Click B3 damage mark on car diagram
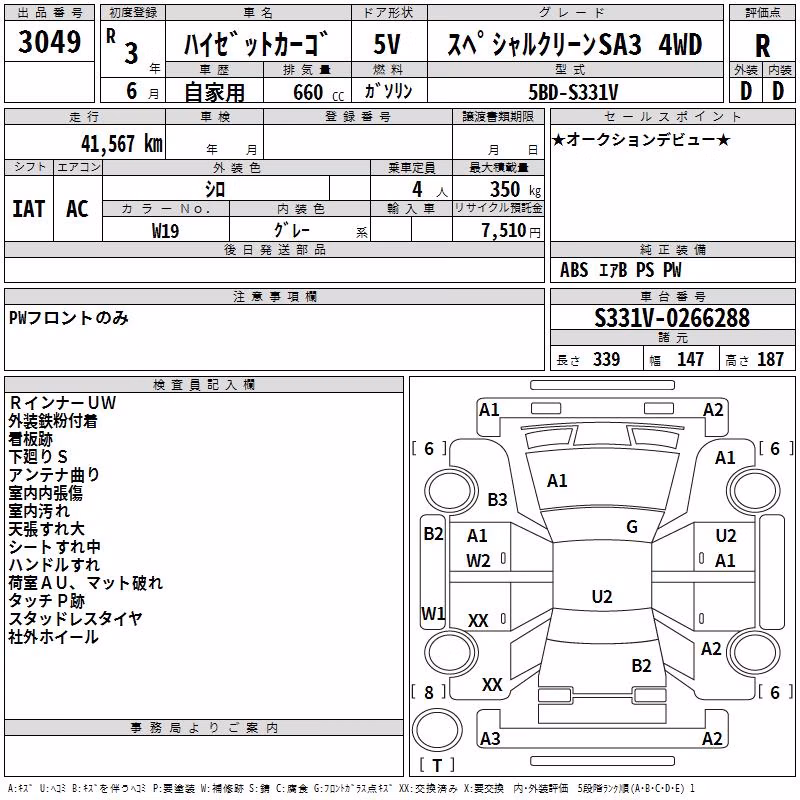The width and height of the screenshot is (800, 800). (497, 499)
